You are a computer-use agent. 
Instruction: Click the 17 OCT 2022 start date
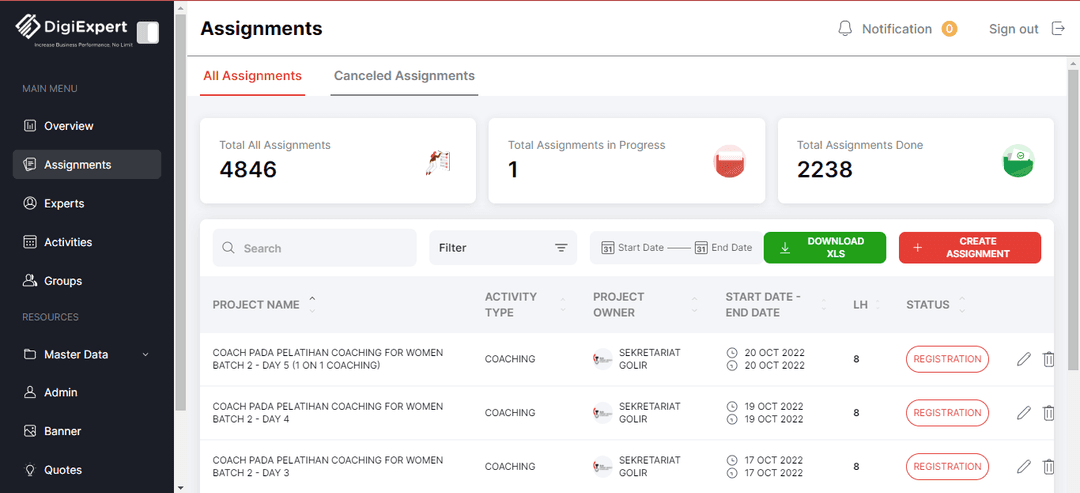coord(773,460)
